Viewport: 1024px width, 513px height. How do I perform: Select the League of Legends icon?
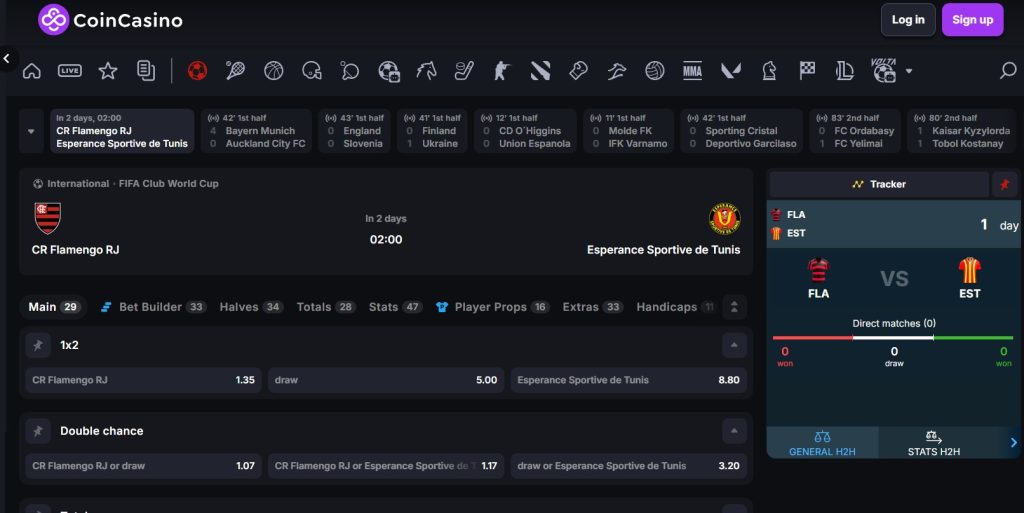coord(845,70)
